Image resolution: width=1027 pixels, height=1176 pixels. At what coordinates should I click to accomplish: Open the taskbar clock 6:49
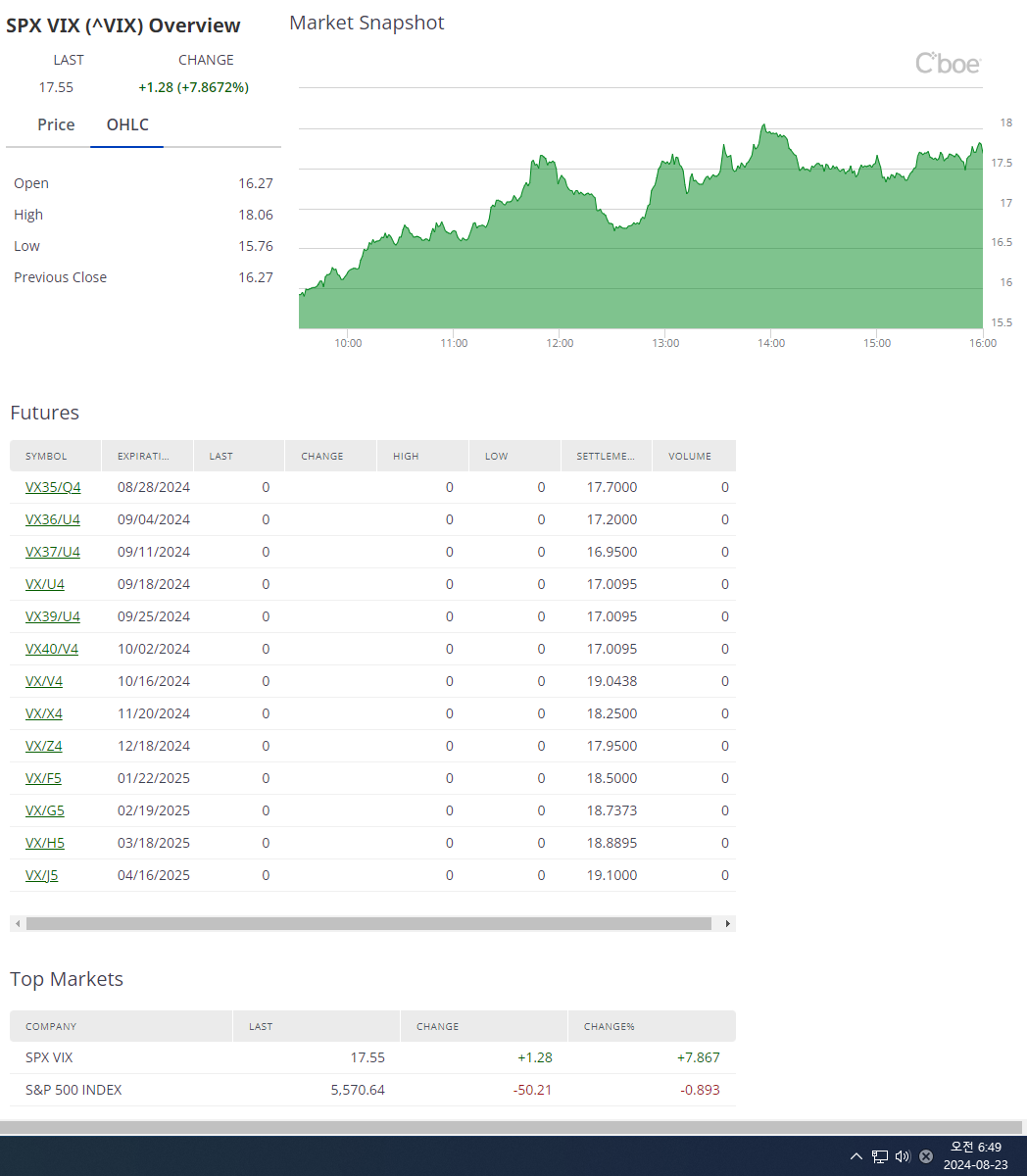pyautogui.click(x=975, y=1156)
